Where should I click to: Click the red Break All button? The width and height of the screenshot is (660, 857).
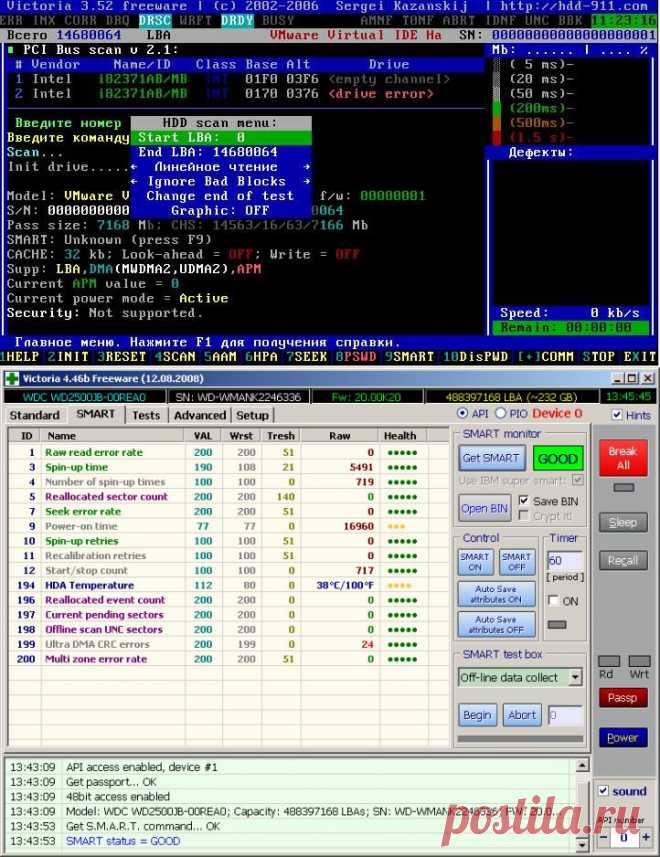pos(623,458)
